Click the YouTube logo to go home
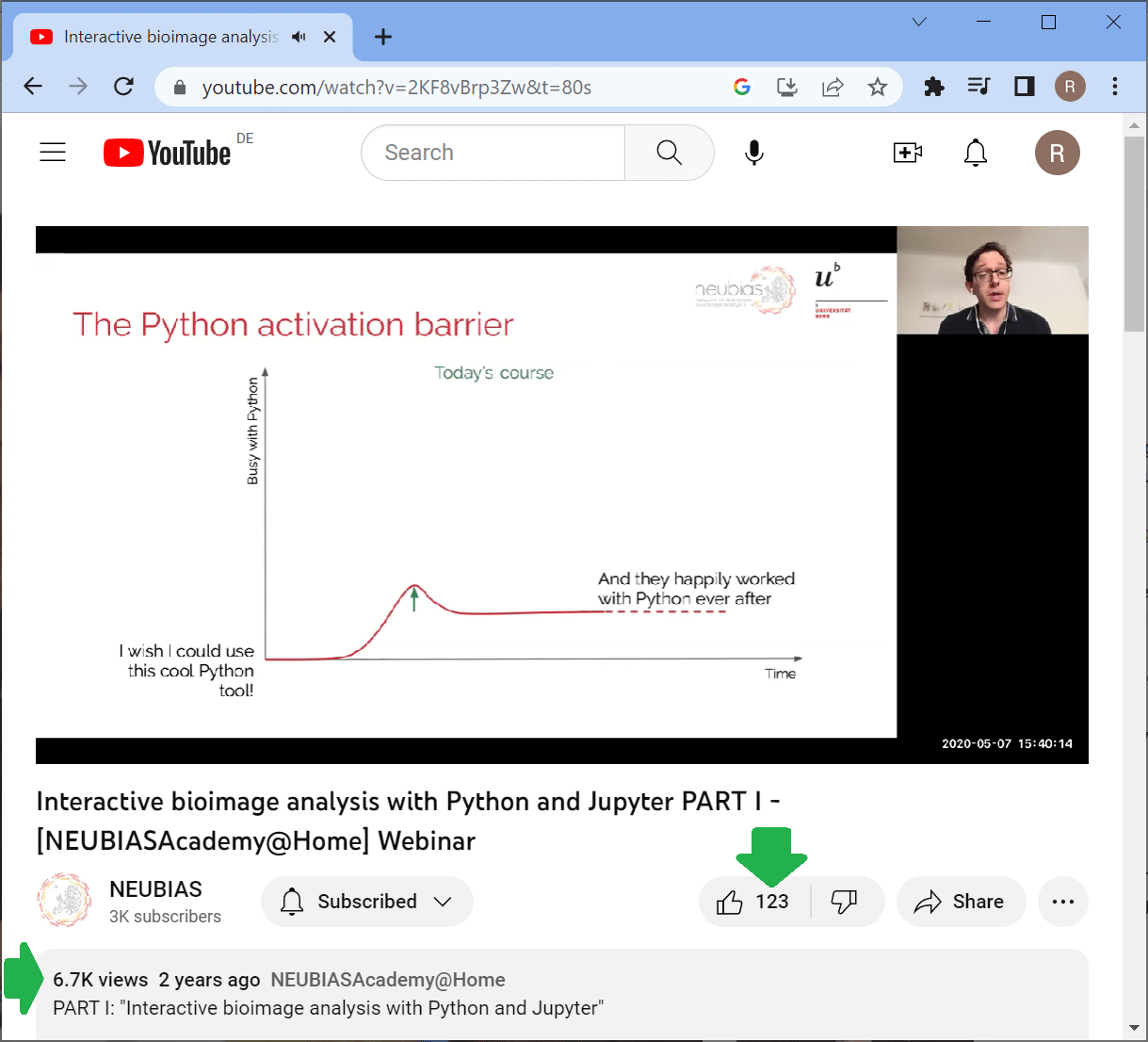Image resolution: width=1148 pixels, height=1042 pixels. [168, 153]
